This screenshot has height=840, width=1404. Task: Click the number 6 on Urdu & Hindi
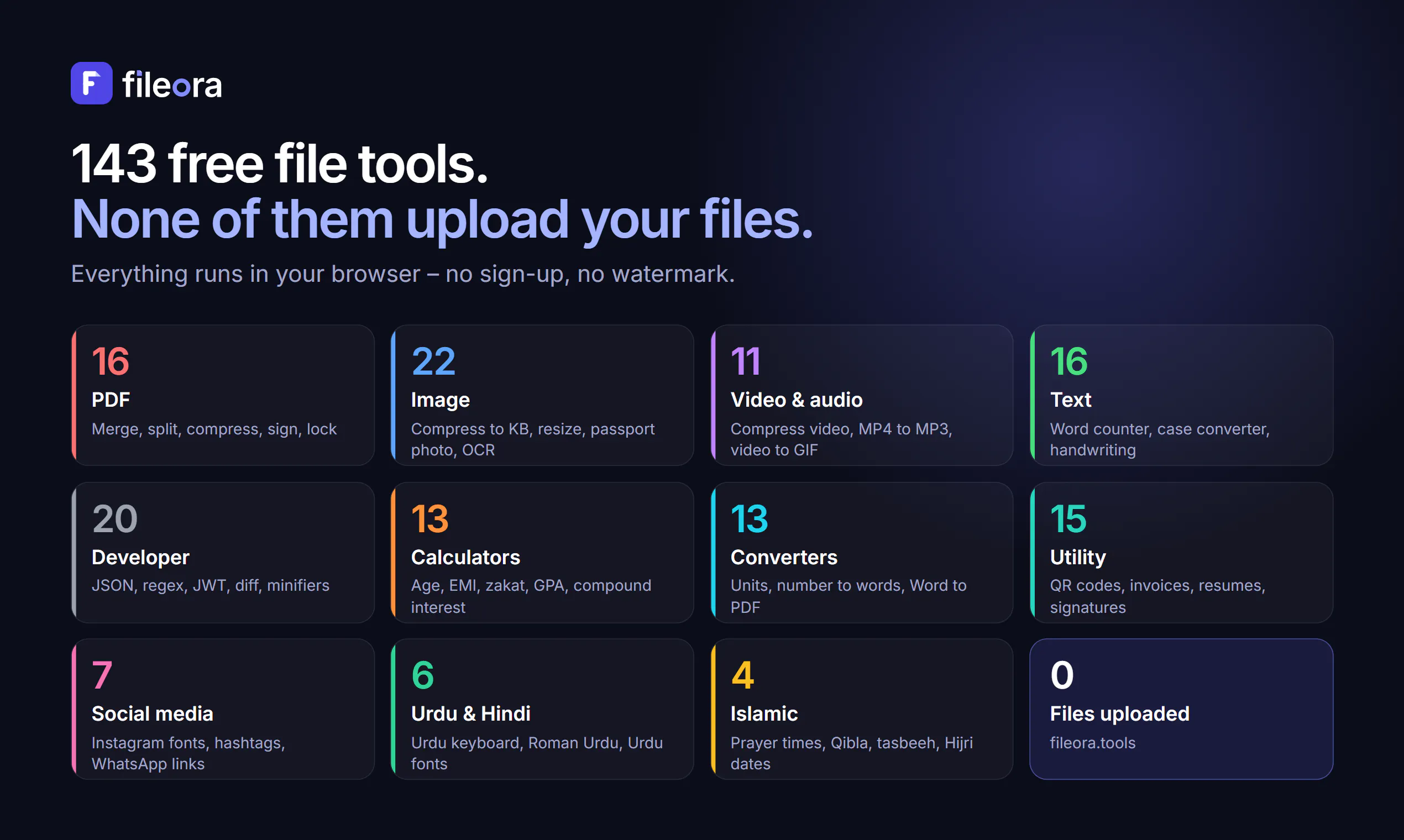(423, 675)
